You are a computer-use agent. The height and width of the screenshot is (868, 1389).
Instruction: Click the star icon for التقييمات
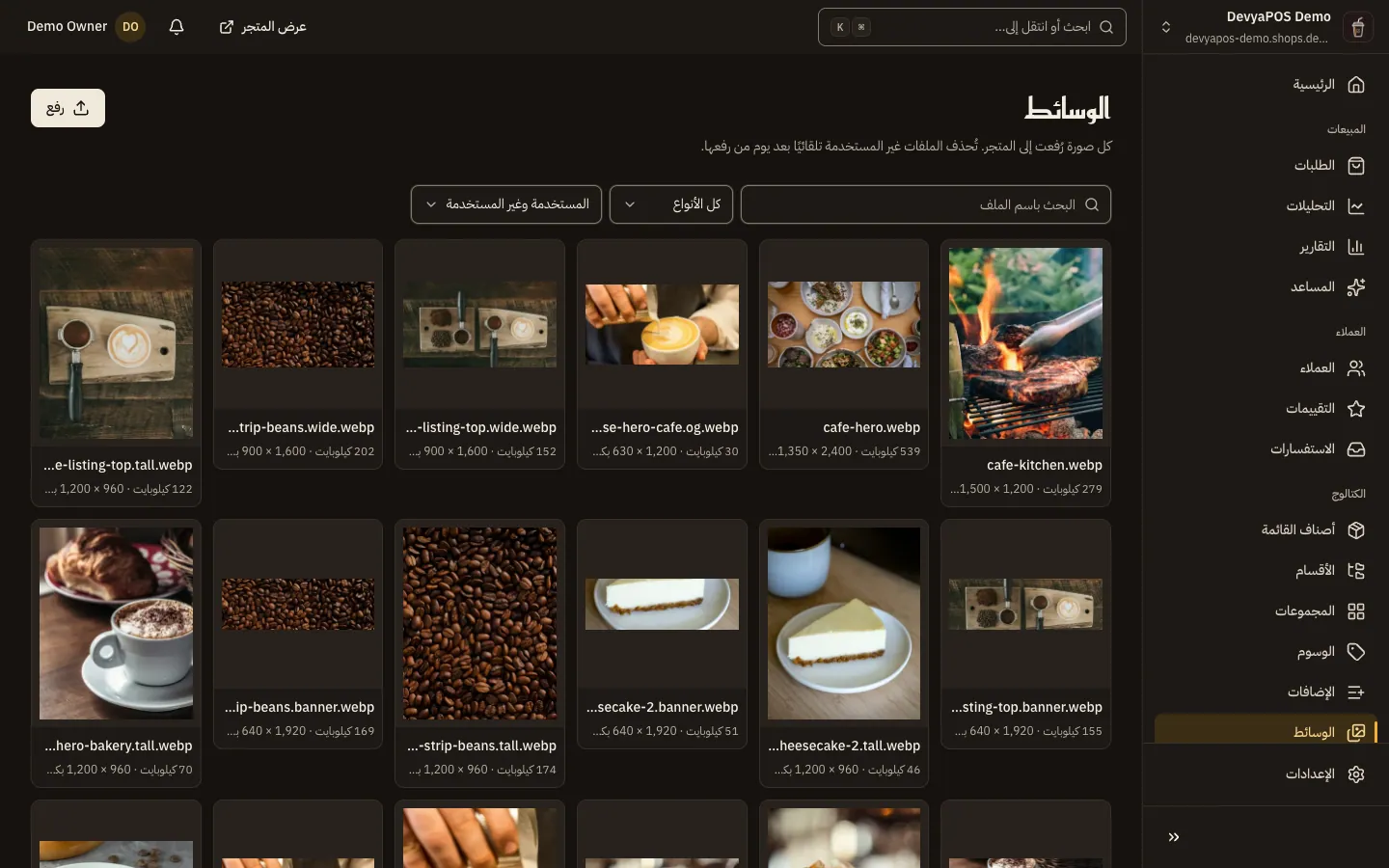1356,409
